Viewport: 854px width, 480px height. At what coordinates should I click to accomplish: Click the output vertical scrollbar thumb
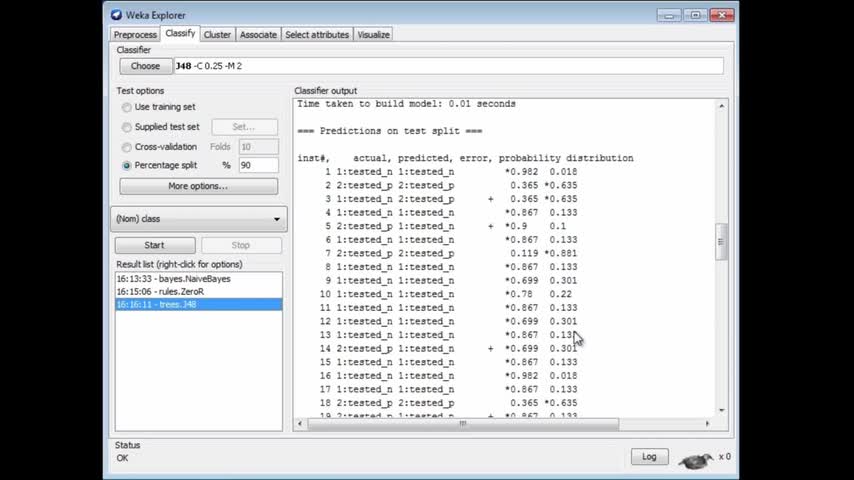[x=721, y=242]
